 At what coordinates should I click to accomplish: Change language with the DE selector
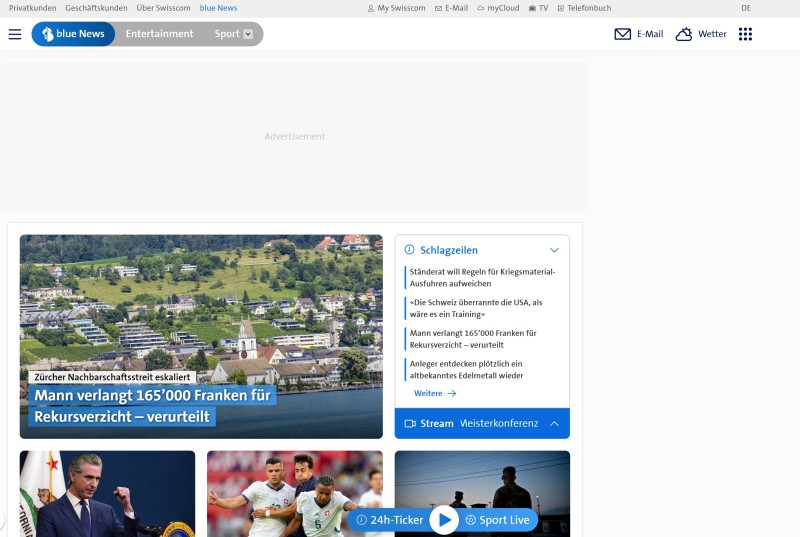tap(745, 8)
